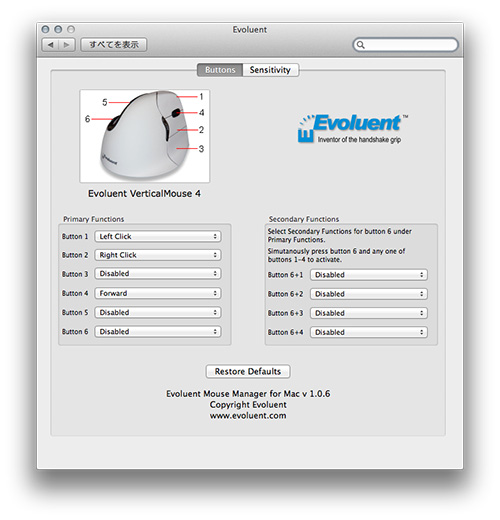This screenshot has height=520, width=500.
Task: Click the 'Button 1' label
Action: [x=75, y=236]
